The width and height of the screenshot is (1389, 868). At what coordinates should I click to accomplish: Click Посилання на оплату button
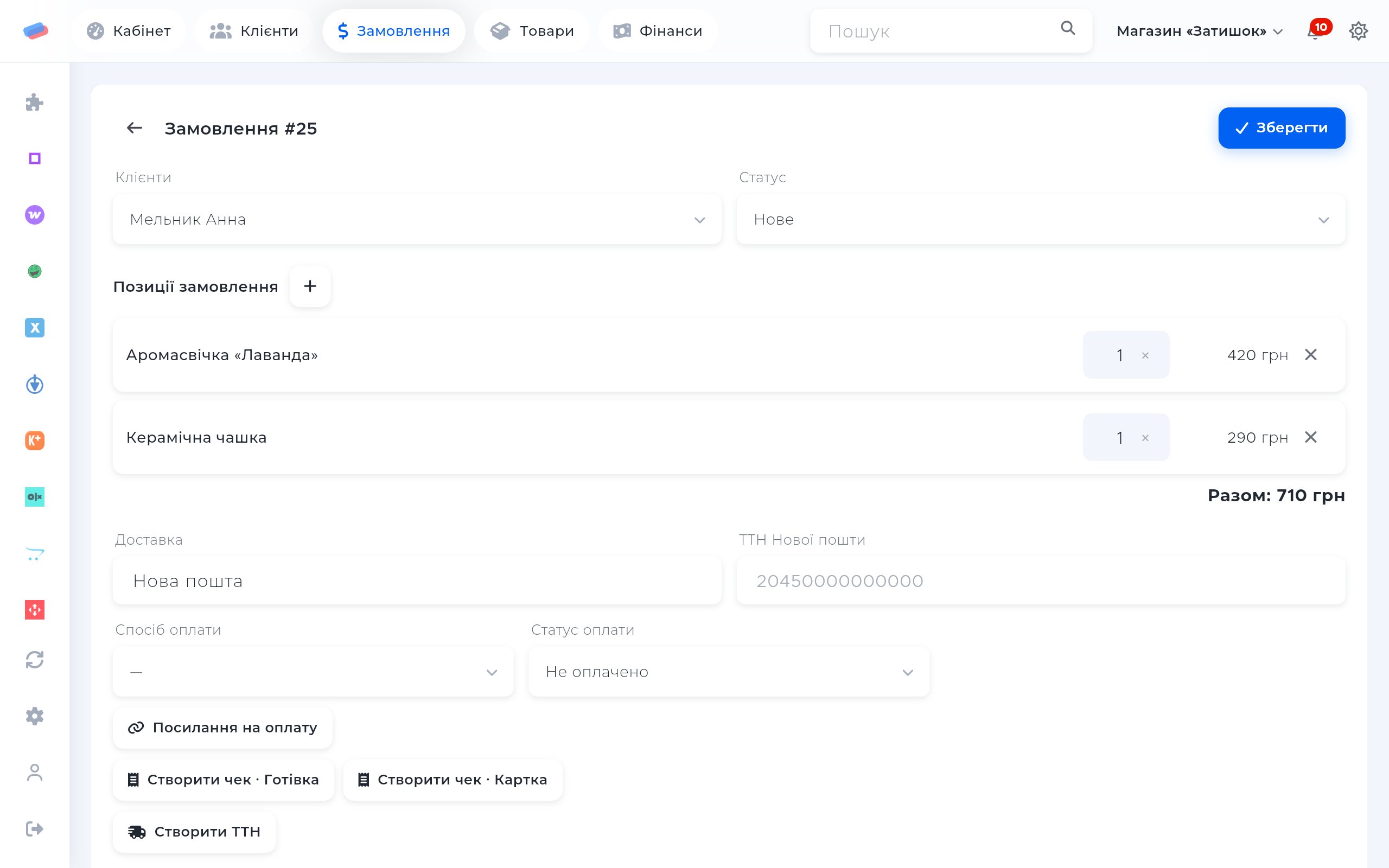click(222, 727)
